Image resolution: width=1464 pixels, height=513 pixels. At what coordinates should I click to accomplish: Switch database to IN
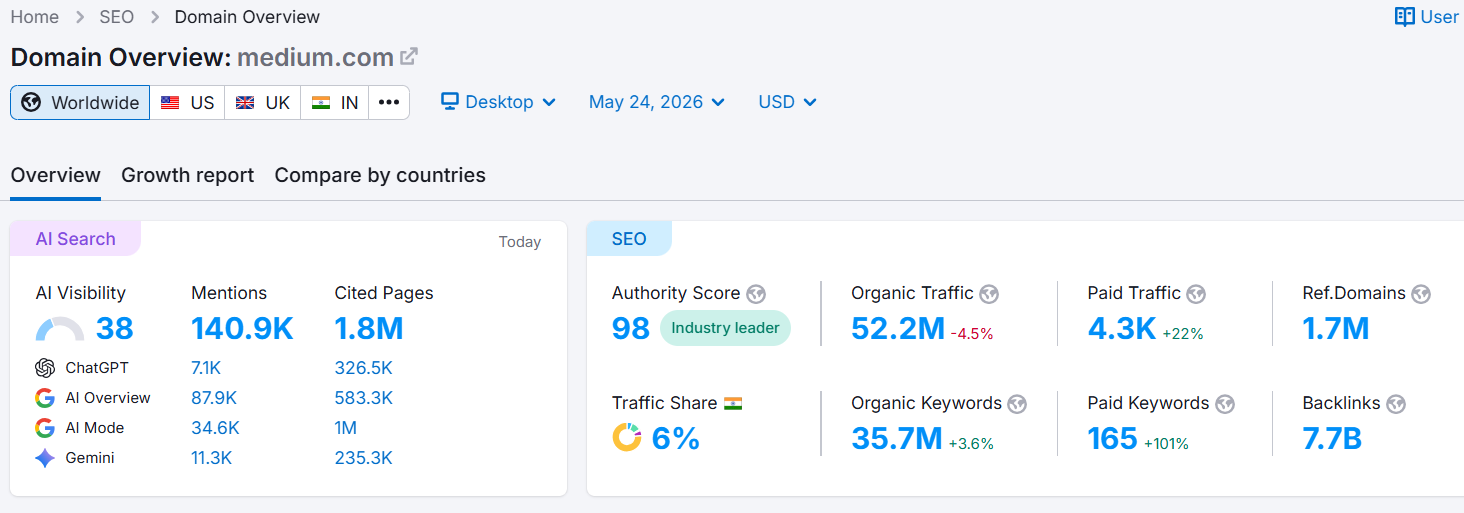335,102
